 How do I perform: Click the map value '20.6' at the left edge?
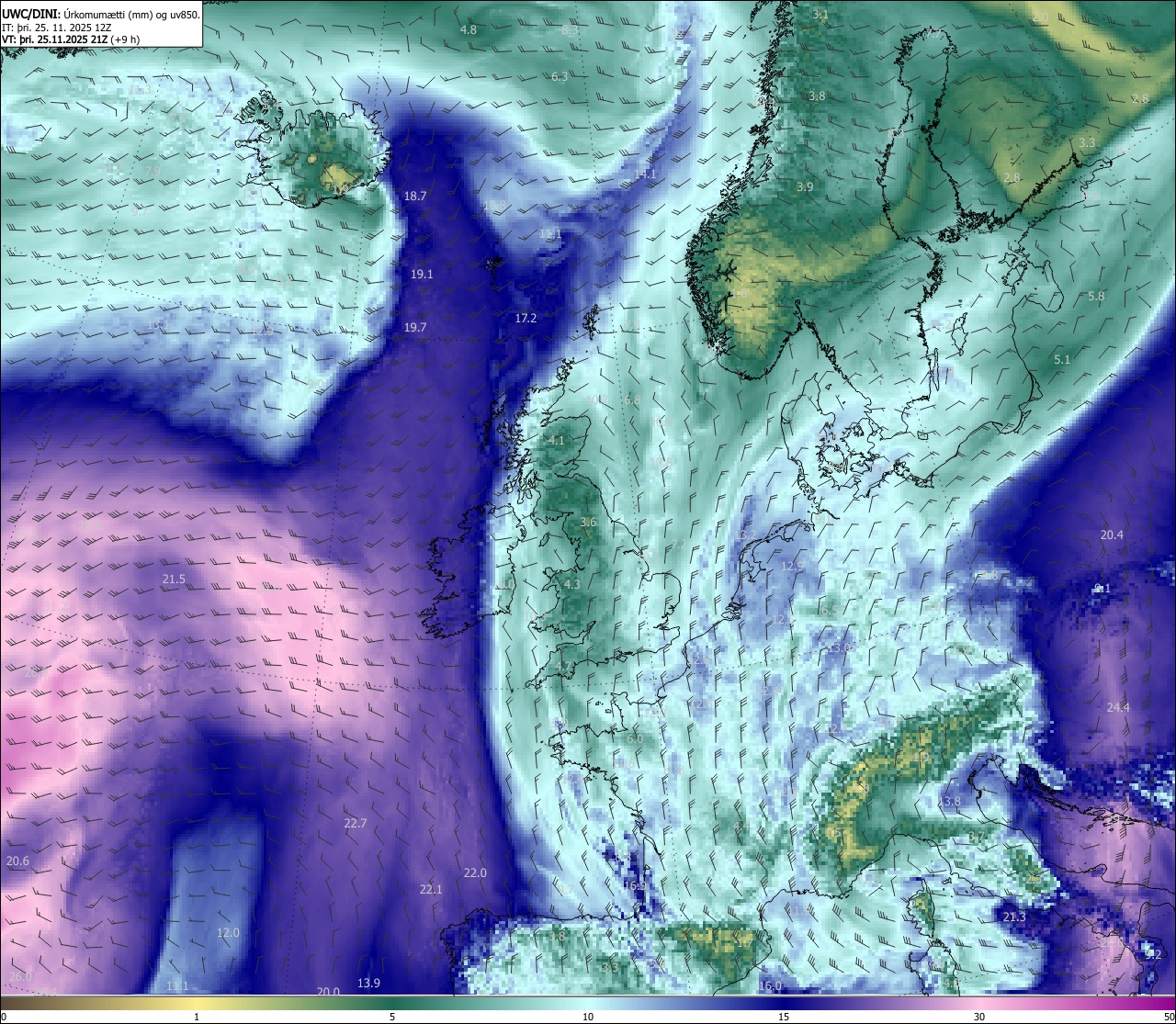click(17, 861)
